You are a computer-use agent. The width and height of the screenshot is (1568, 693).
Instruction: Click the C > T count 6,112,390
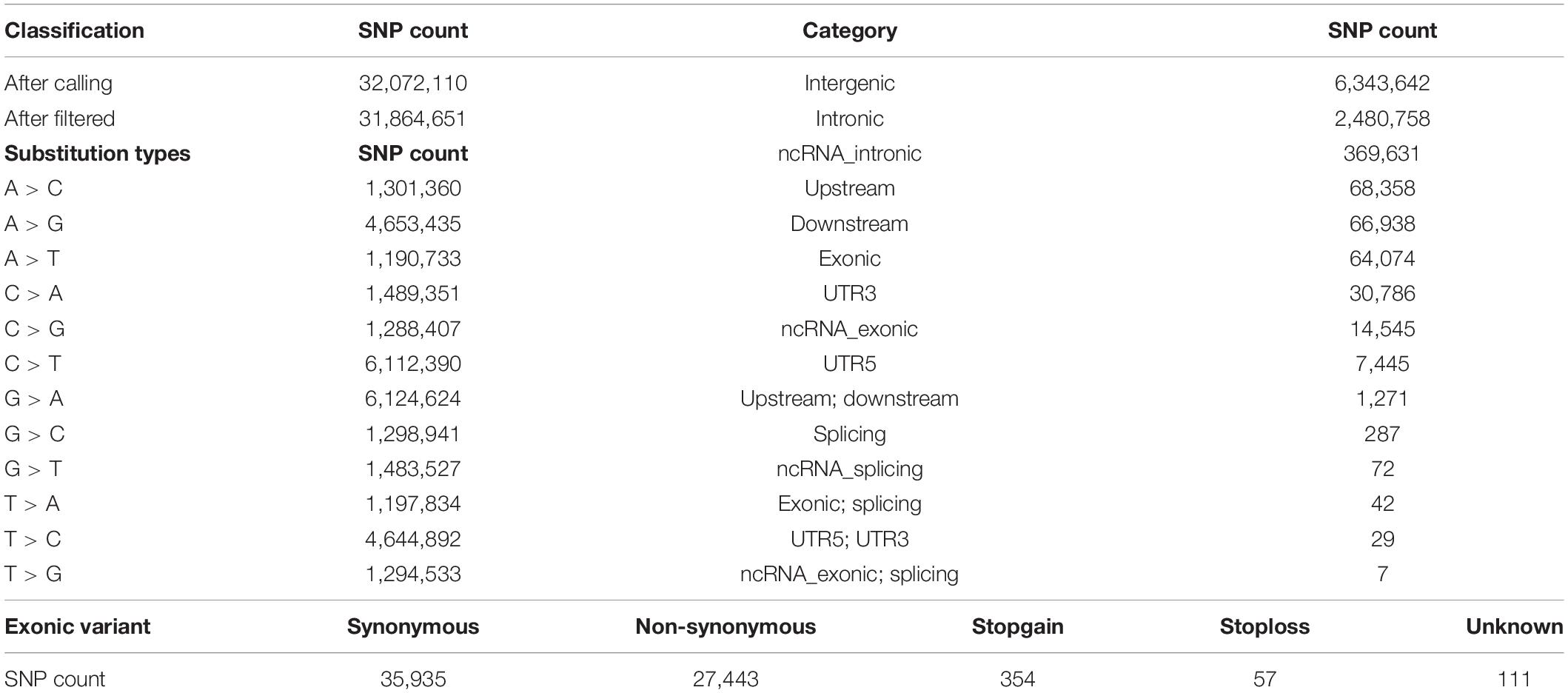413,364
